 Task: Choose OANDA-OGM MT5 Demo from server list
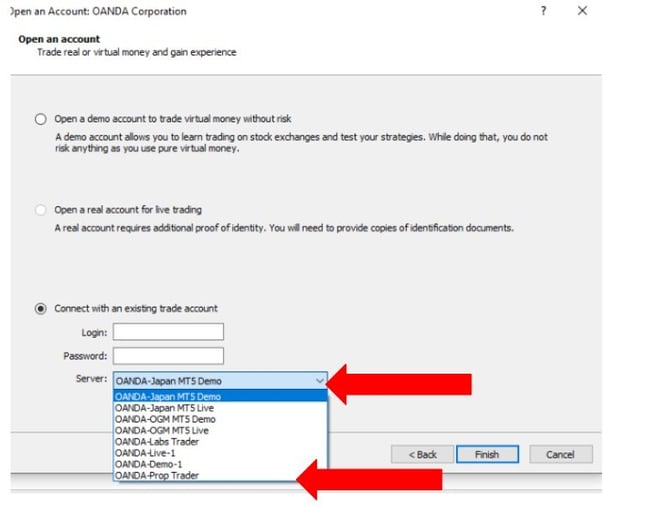220,419
